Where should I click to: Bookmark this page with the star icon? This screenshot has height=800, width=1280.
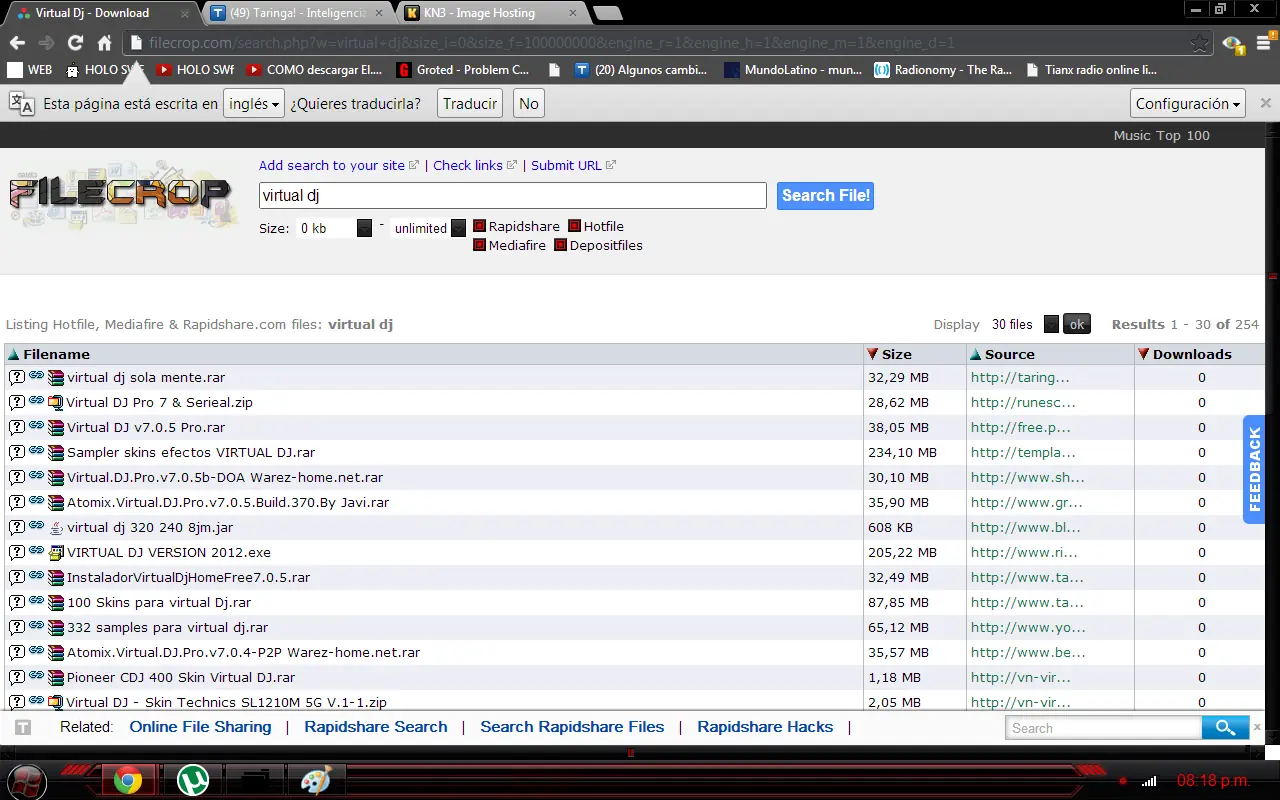tap(1199, 43)
